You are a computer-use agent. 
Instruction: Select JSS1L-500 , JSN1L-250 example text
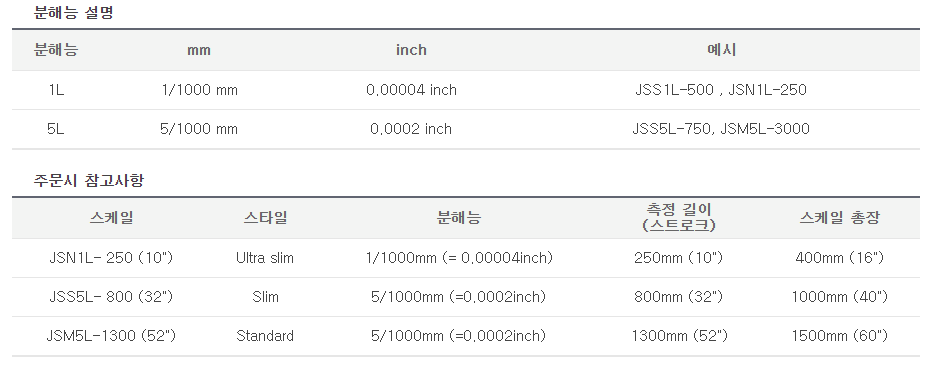point(721,90)
